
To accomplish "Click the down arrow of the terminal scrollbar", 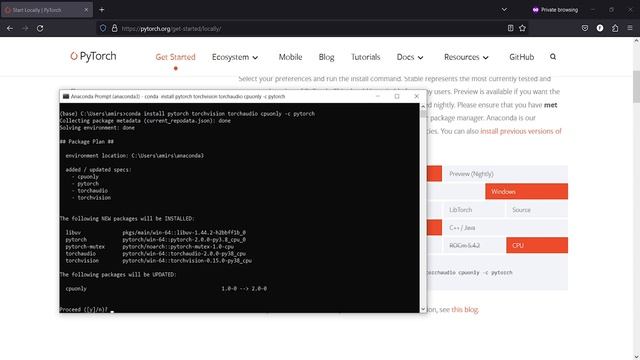I will 423,309.
